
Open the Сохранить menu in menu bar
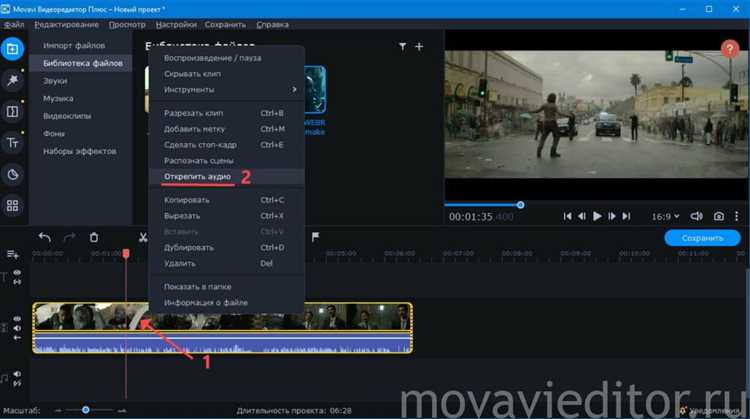[225, 24]
